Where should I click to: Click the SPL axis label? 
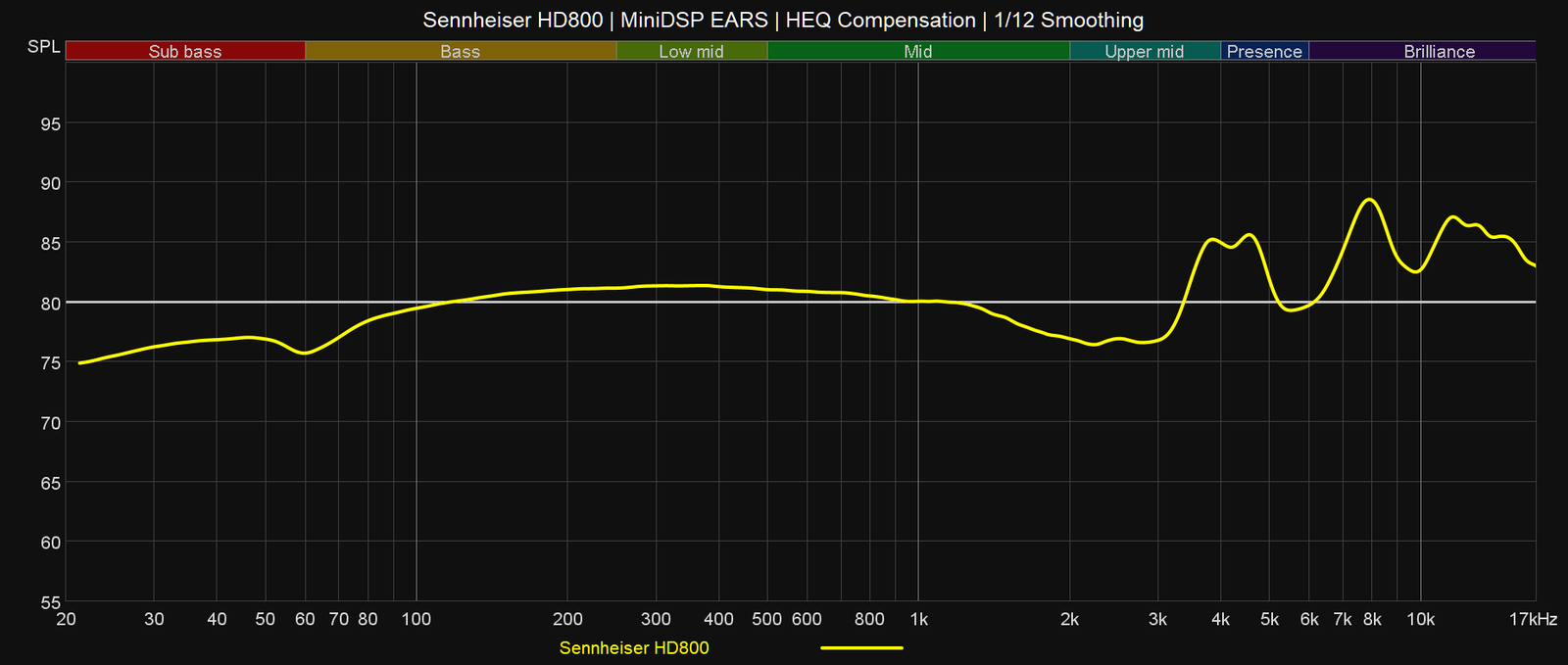(x=43, y=47)
